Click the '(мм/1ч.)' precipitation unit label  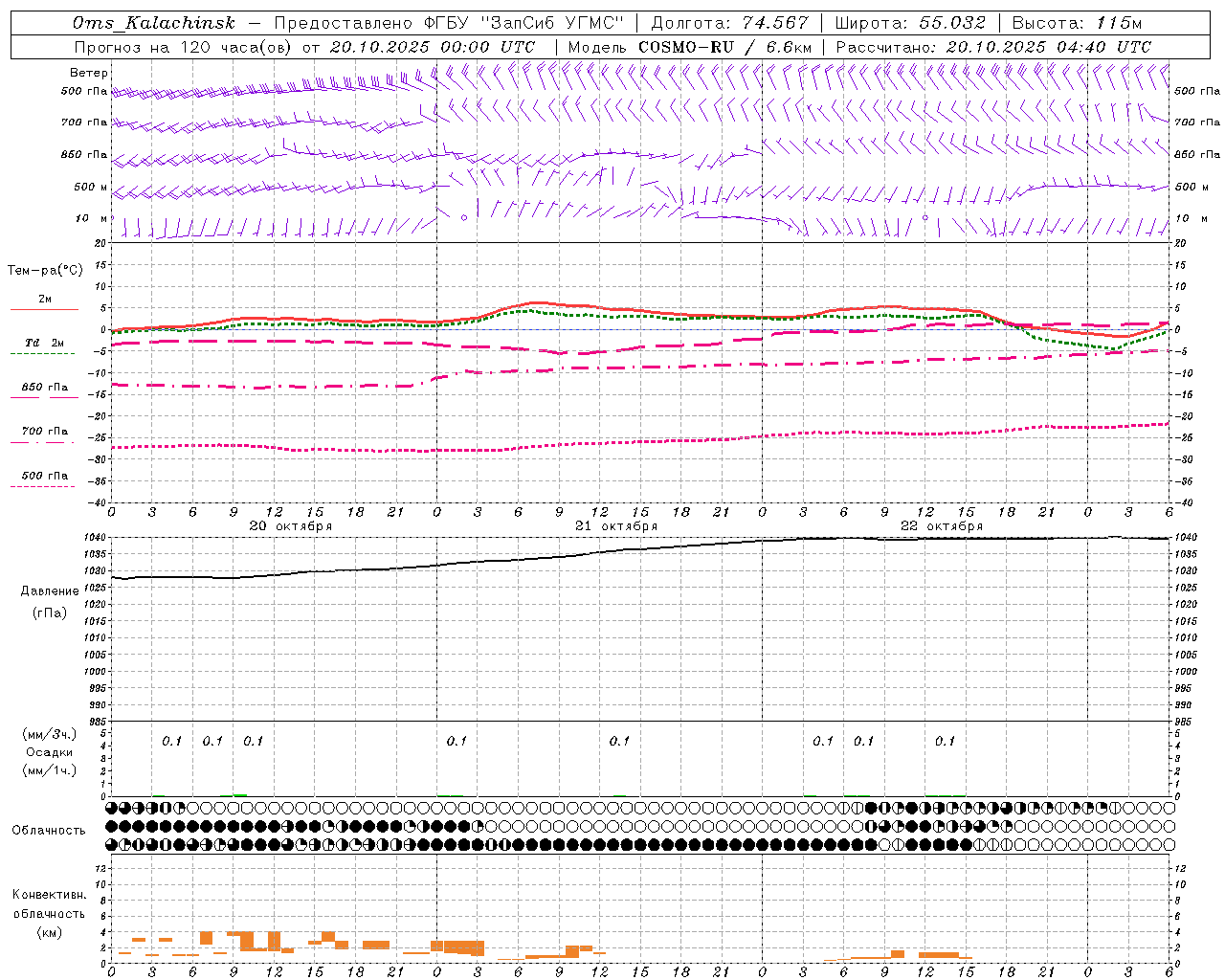tap(50, 770)
